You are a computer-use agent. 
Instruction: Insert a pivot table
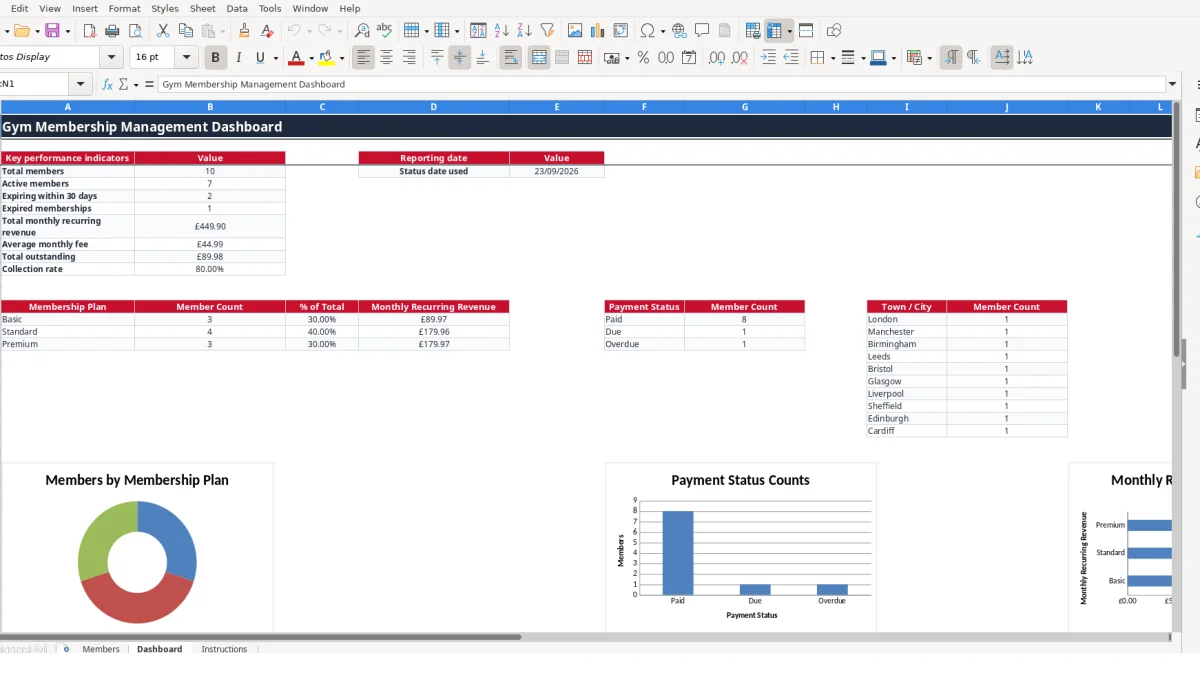621,31
